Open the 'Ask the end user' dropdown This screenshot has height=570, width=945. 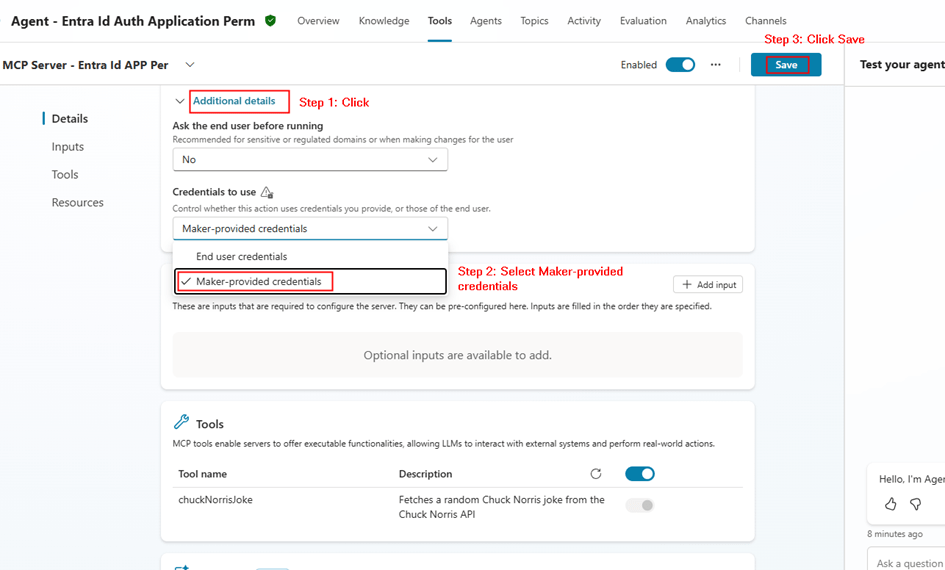310,160
